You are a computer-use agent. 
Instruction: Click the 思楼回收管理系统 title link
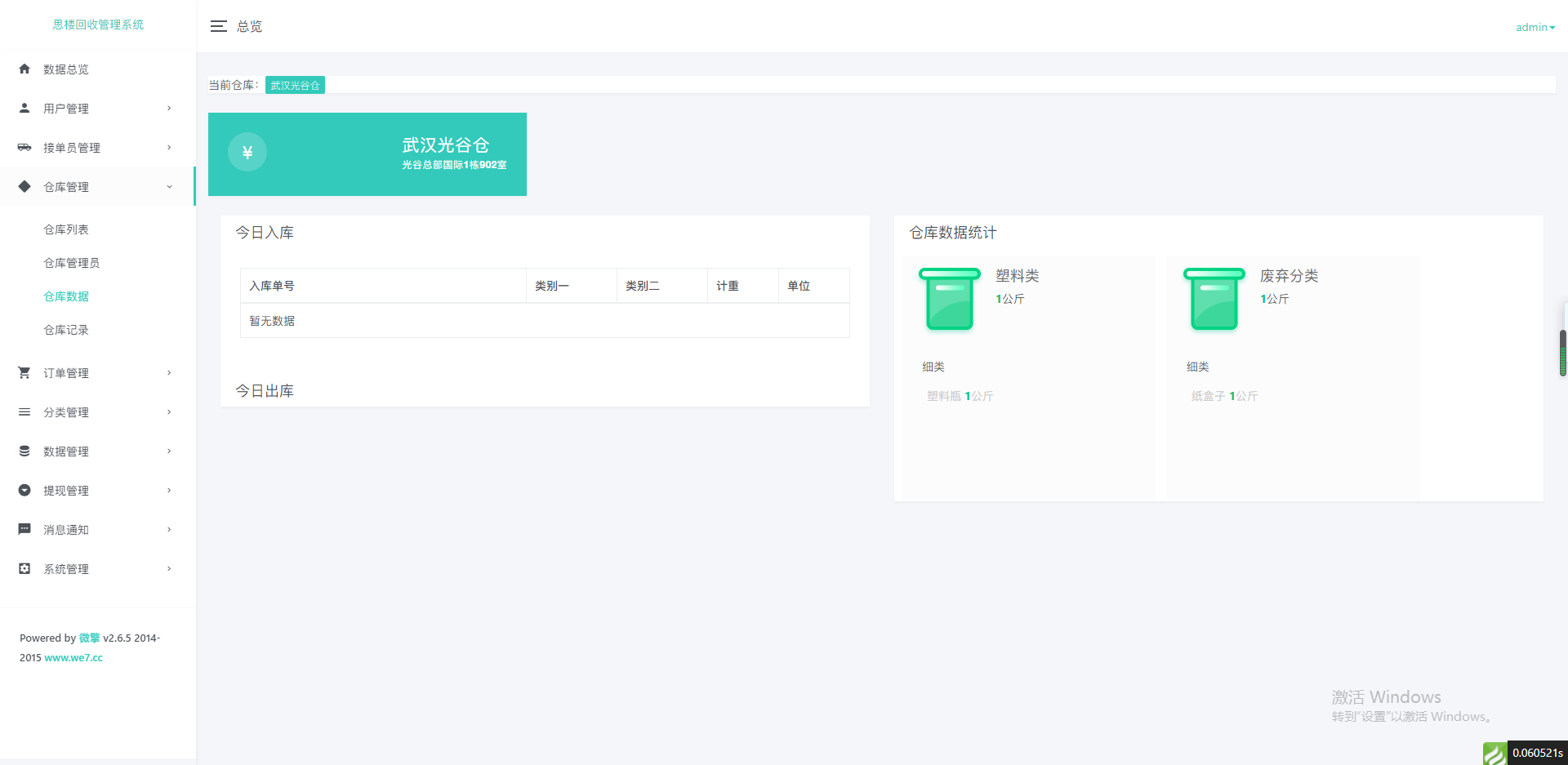pos(98,24)
